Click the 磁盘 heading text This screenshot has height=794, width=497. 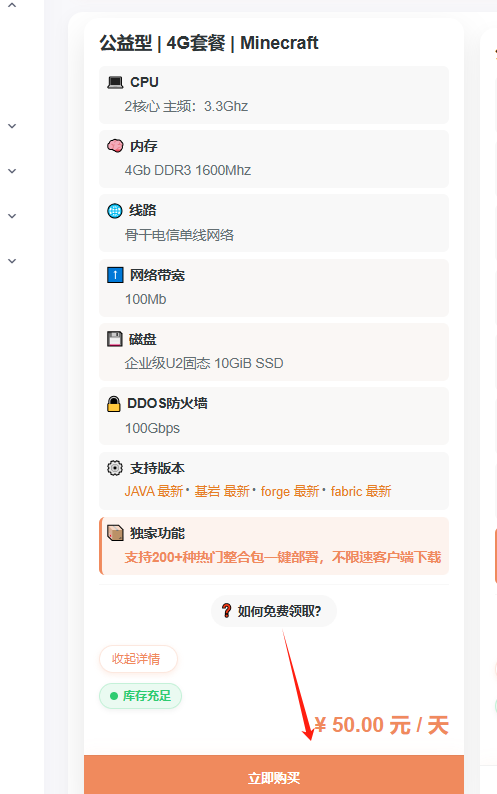coord(143,339)
